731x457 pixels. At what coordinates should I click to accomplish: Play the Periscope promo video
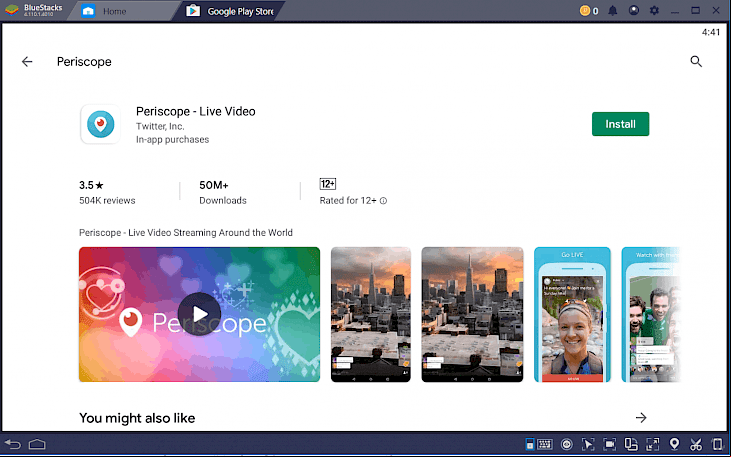[199, 314]
